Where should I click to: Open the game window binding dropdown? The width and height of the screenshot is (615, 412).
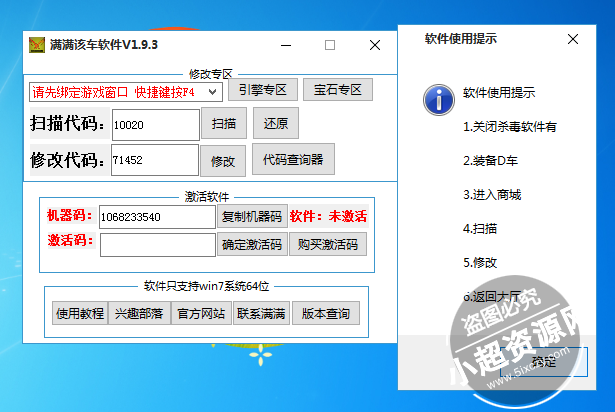point(126,92)
